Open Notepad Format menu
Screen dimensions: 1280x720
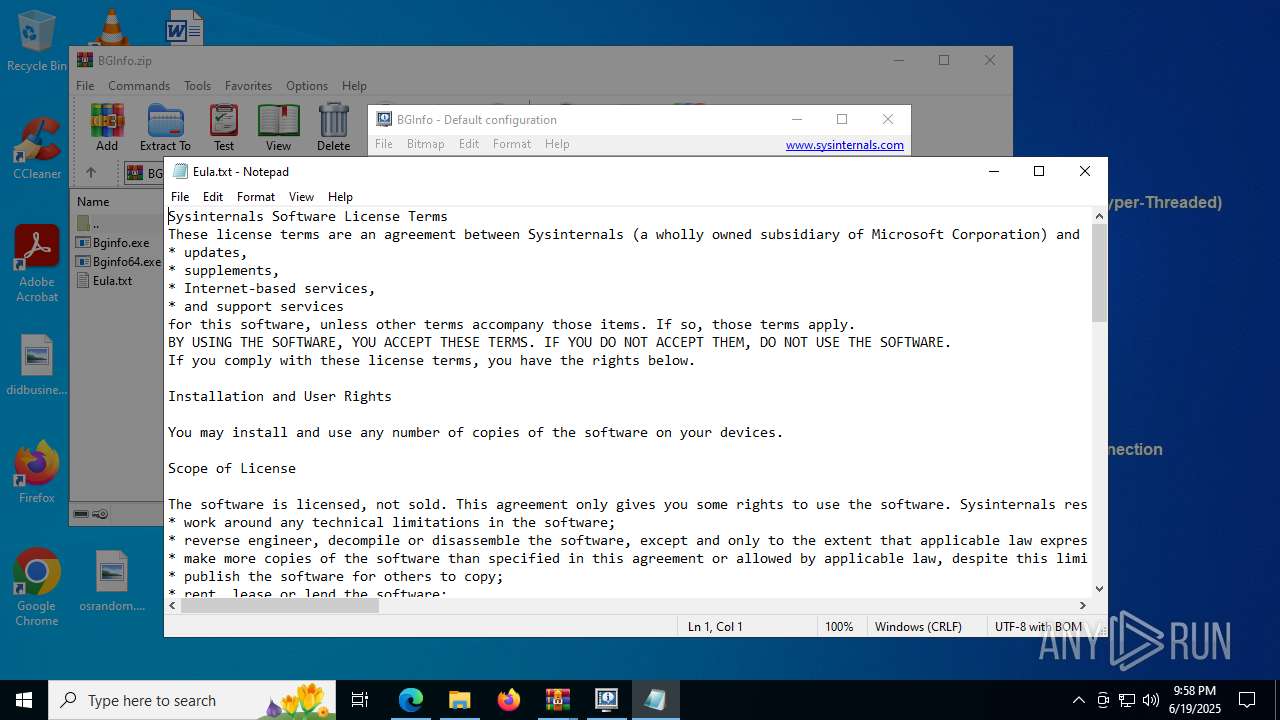[256, 197]
